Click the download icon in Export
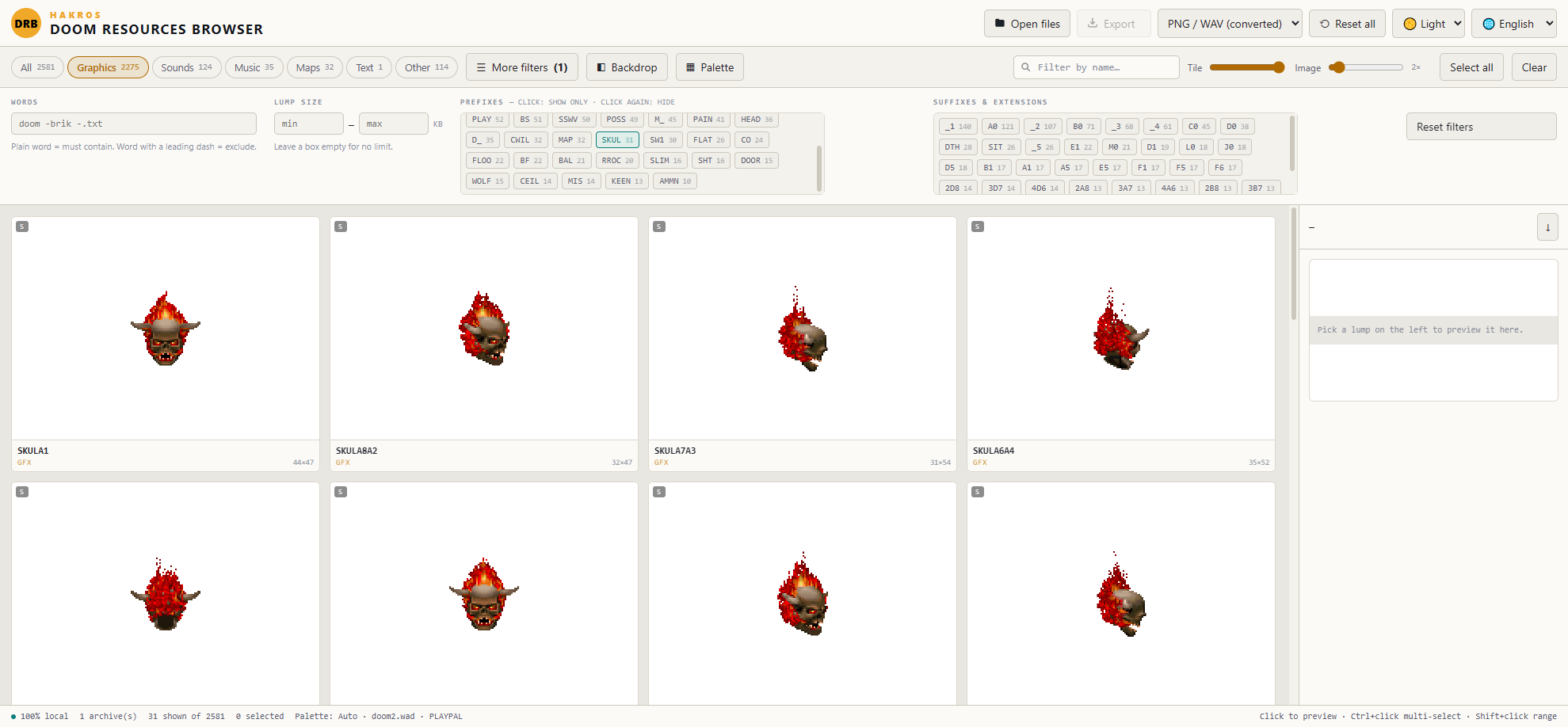This screenshot has width=1568, height=727. (1093, 24)
